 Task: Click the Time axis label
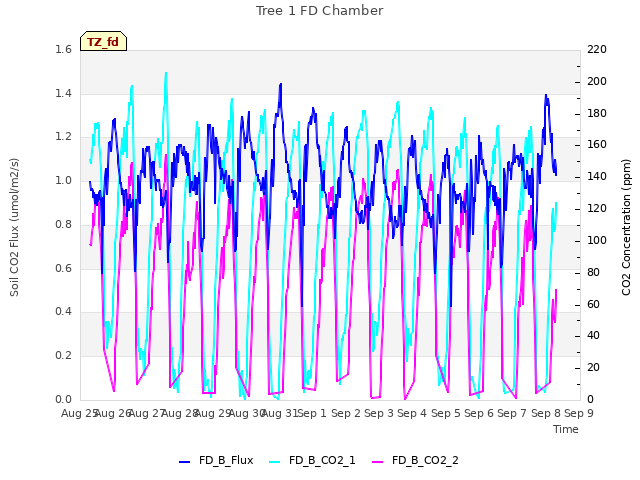566,429
